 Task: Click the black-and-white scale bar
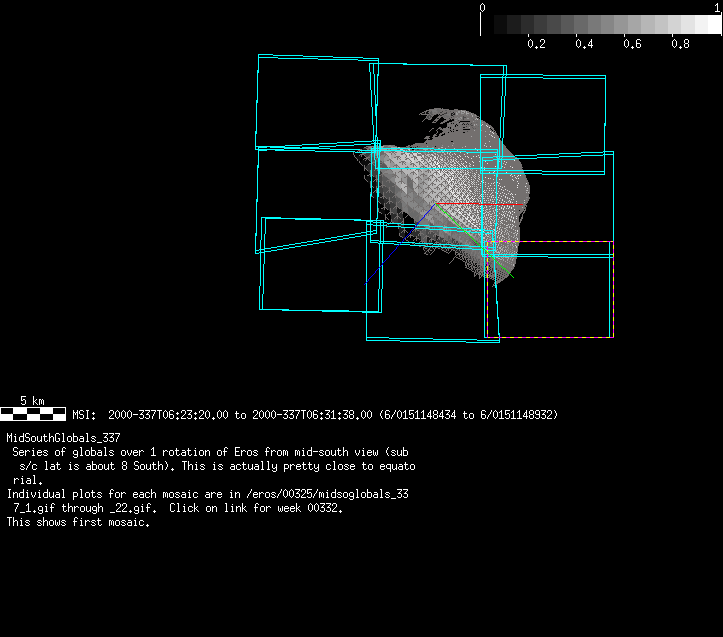[33, 412]
